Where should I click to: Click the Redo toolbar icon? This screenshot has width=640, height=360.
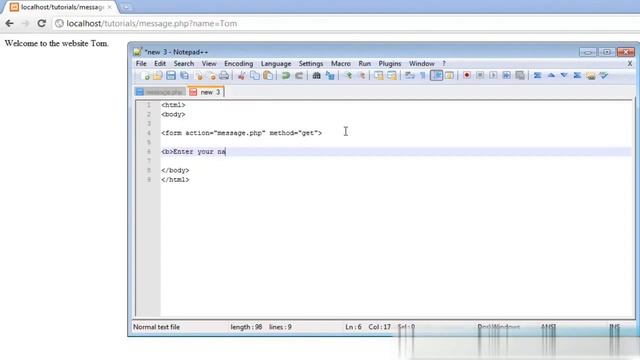(299, 76)
